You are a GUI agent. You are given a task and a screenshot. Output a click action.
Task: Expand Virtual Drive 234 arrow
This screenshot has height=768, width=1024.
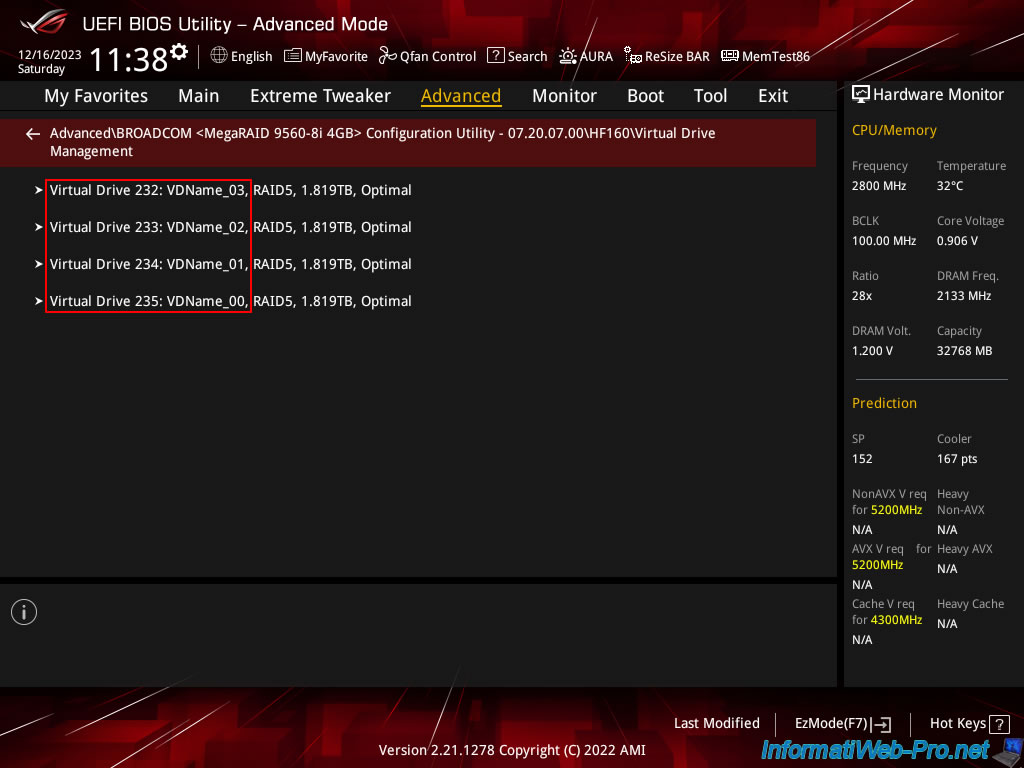click(39, 264)
